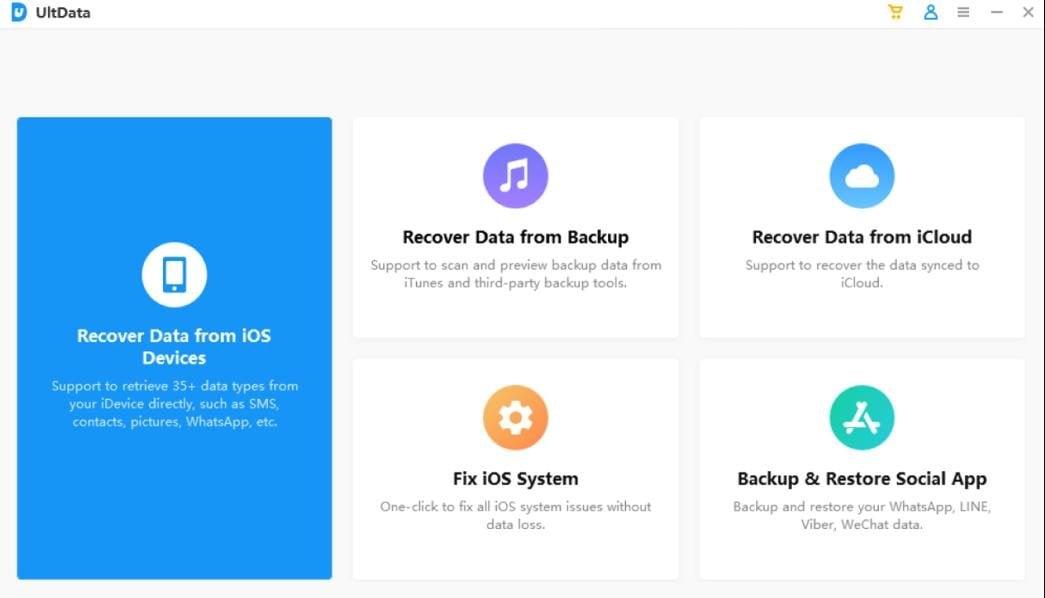The width and height of the screenshot is (1045, 598).
Task: Close the UltData window
Action: click(1028, 12)
